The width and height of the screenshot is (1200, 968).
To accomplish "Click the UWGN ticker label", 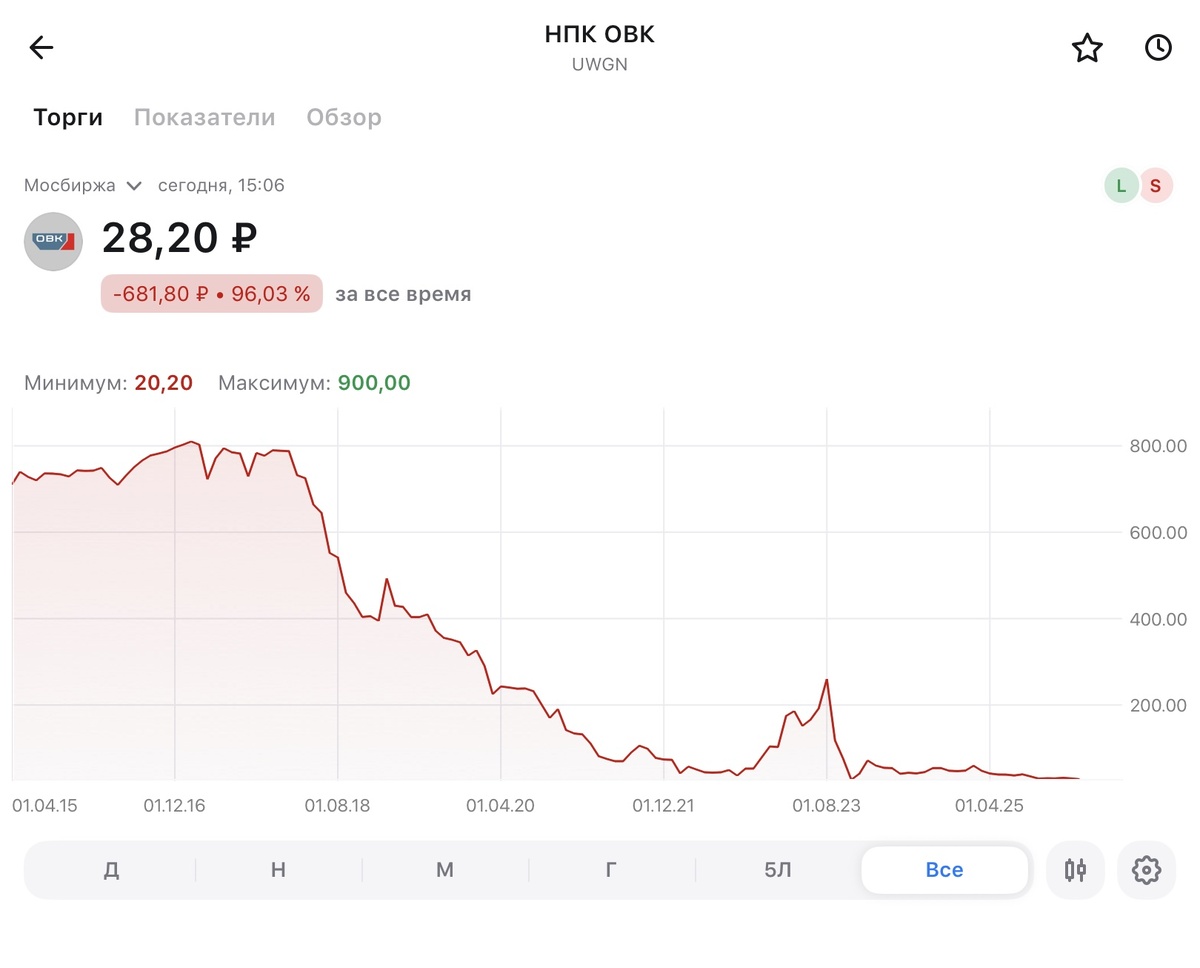I will (x=600, y=65).
